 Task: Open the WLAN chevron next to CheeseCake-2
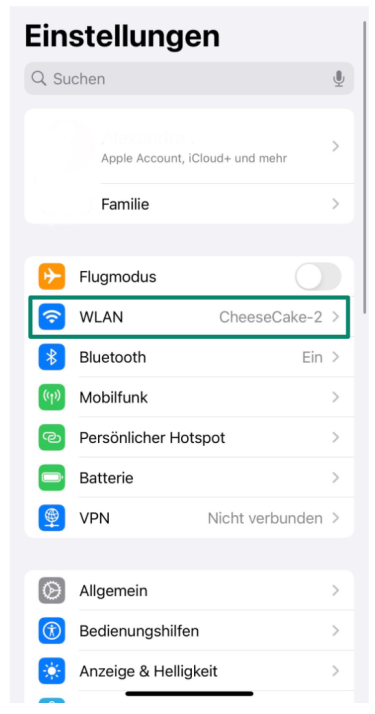(336, 317)
